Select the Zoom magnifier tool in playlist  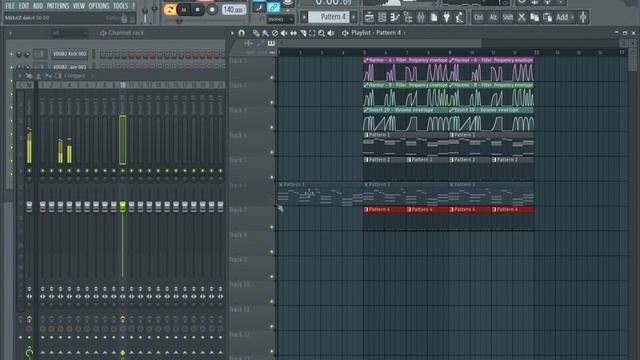point(322,33)
